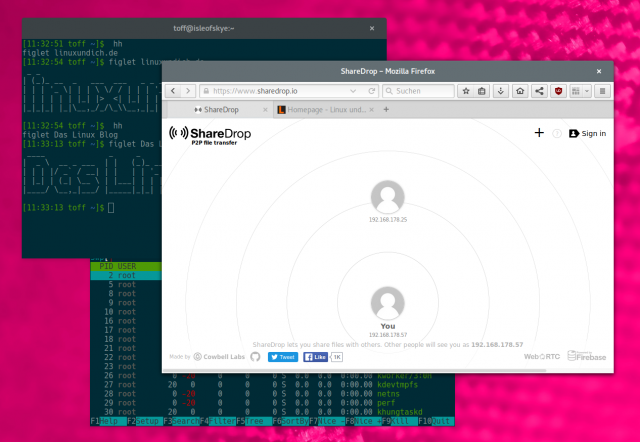640x442 pixels.
Task: Click the terminal prompt cursor at 11:33:13
Action: point(111,208)
